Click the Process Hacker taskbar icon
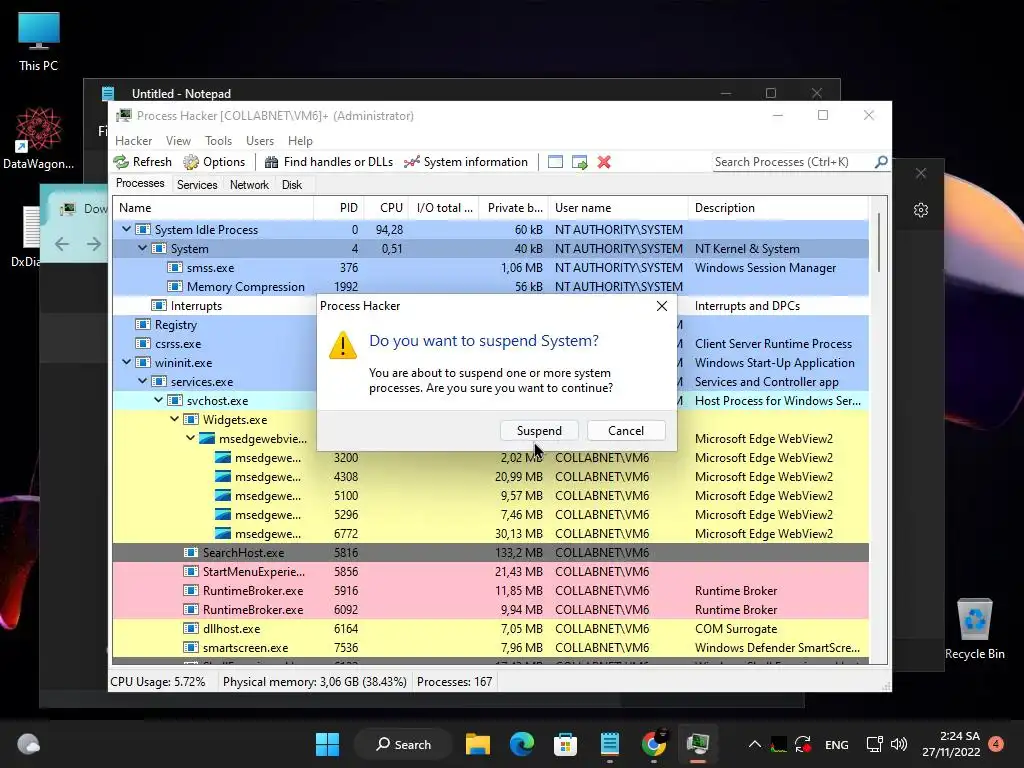This screenshot has height=768, width=1024. click(x=697, y=744)
